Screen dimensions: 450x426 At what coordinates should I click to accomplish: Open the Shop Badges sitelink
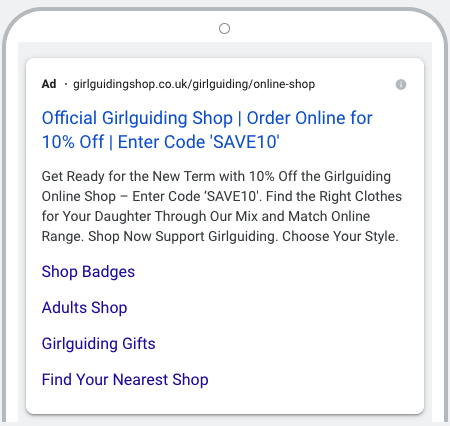88,272
